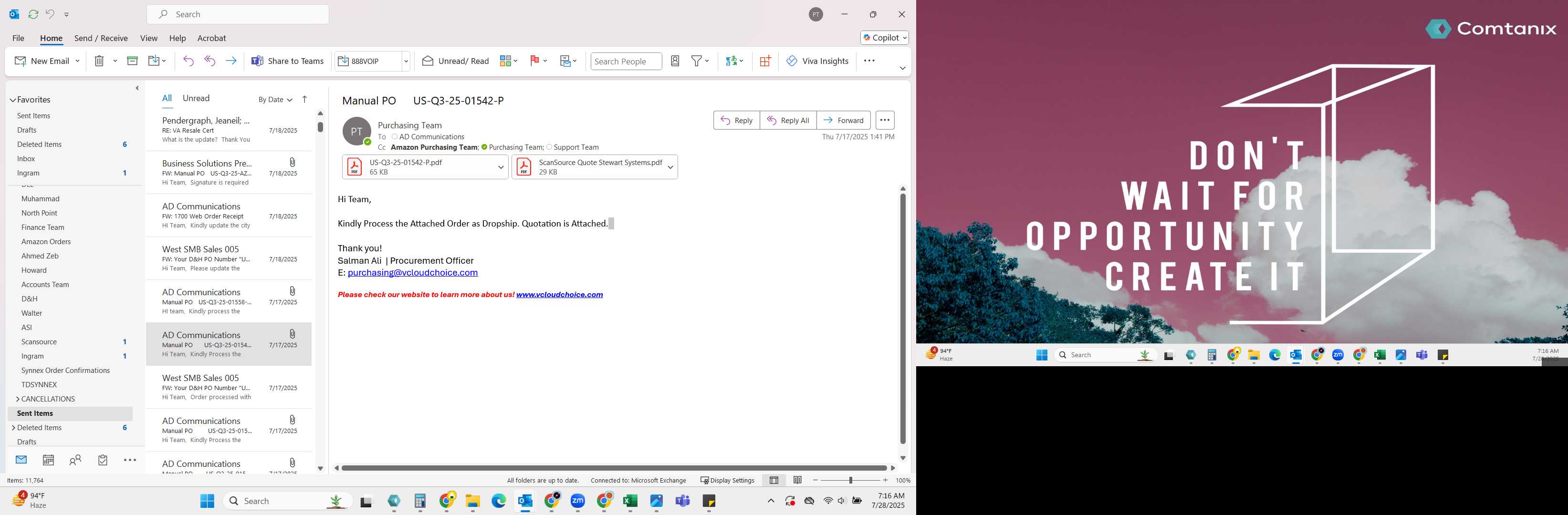The height and width of the screenshot is (515, 1568).
Task: Click the zoom slider handle in status bar
Action: click(850, 480)
